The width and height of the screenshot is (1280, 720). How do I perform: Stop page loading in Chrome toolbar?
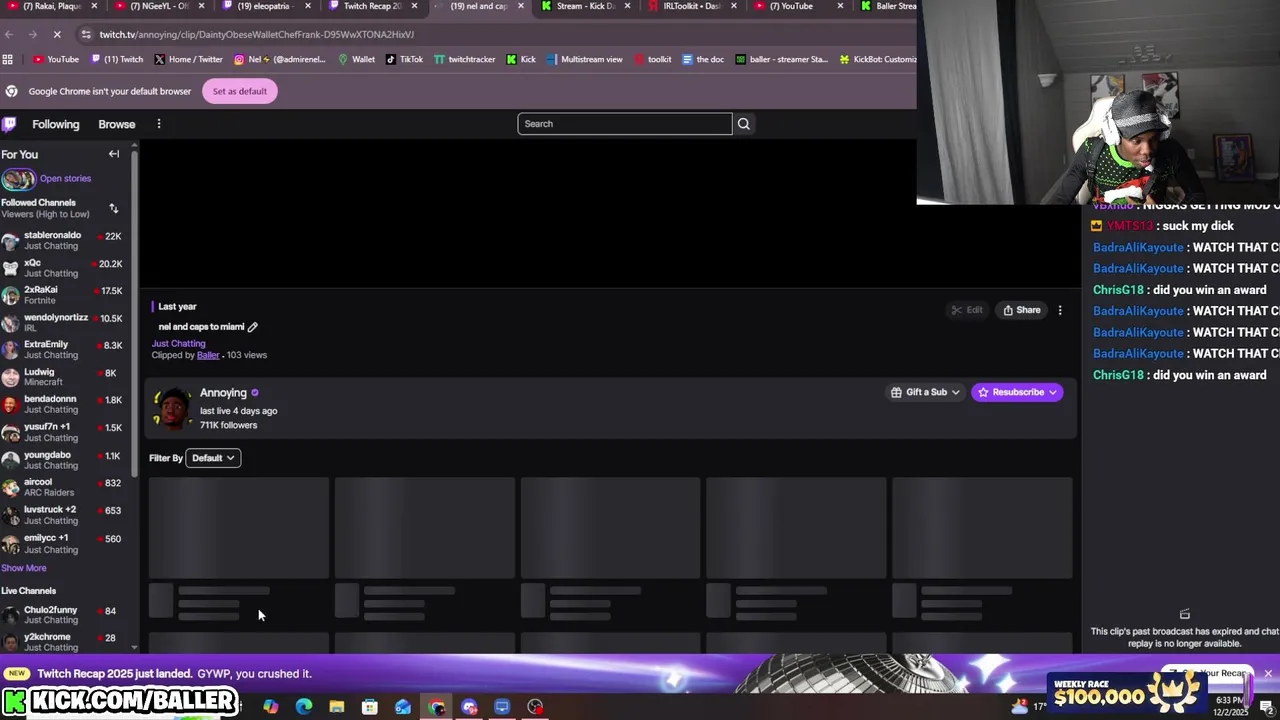pyautogui.click(x=57, y=34)
